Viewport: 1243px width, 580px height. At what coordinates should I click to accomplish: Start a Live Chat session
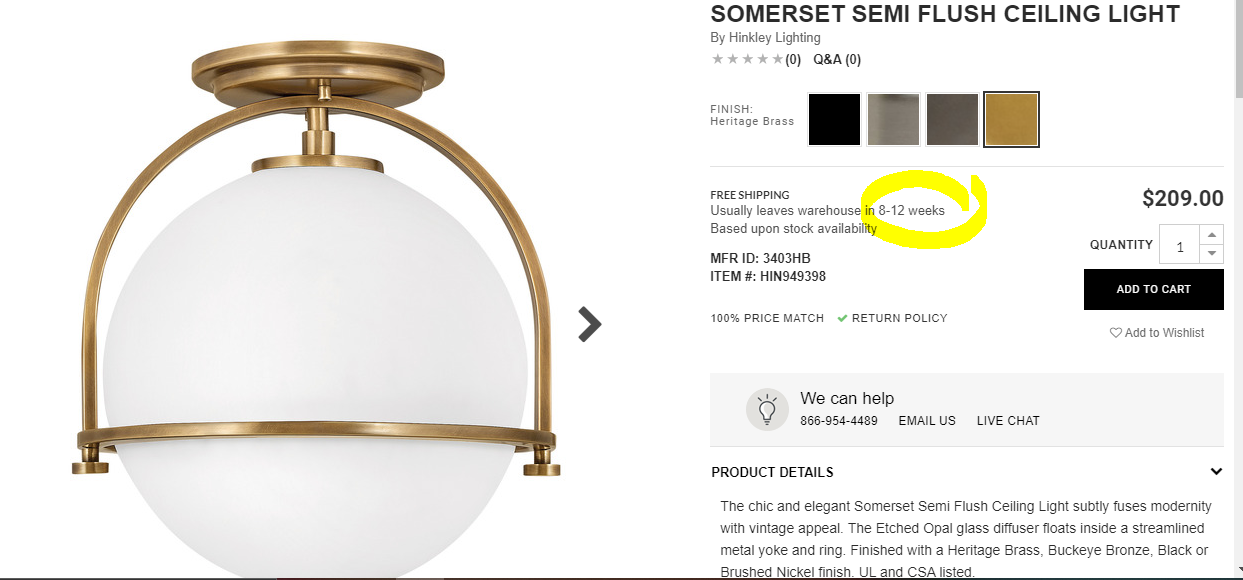click(x=1008, y=421)
